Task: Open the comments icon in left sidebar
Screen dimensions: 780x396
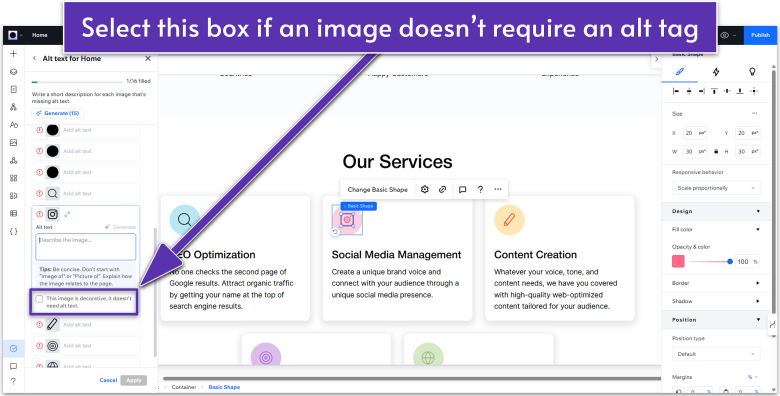Action: tap(13, 367)
